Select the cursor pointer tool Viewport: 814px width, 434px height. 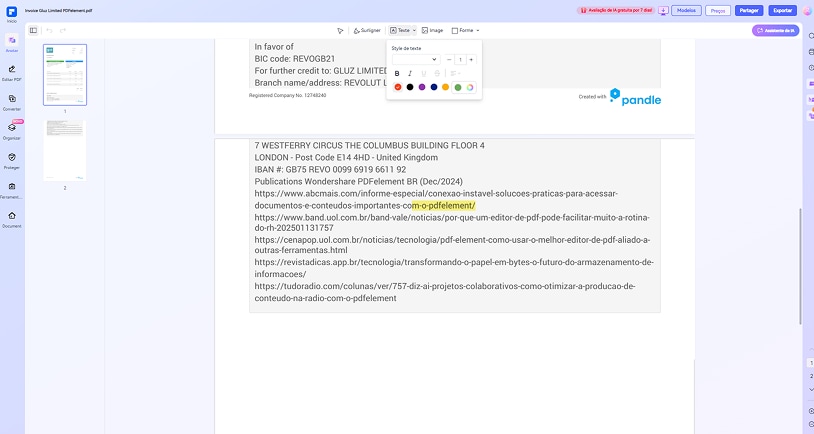tap(340, 31)
